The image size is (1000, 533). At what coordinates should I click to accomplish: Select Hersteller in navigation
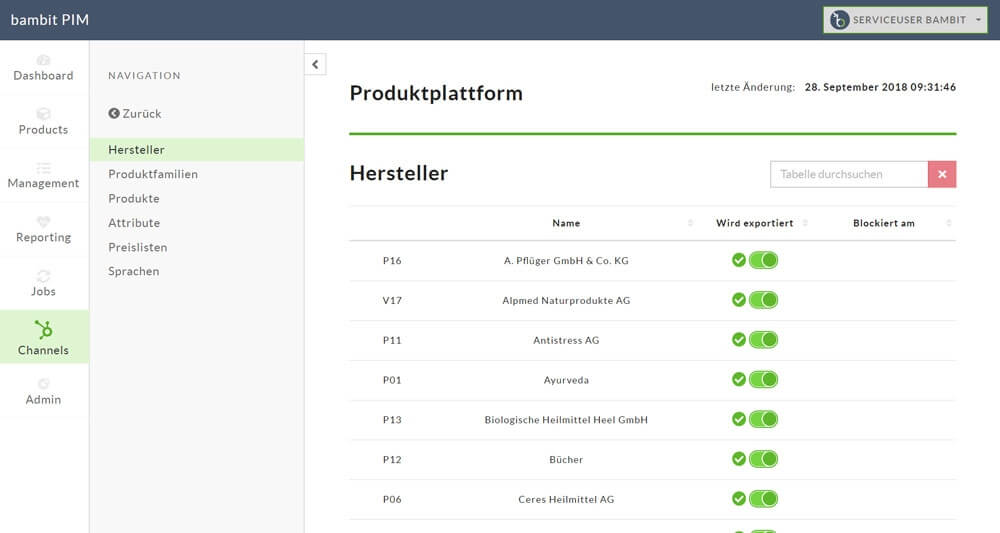196,150
